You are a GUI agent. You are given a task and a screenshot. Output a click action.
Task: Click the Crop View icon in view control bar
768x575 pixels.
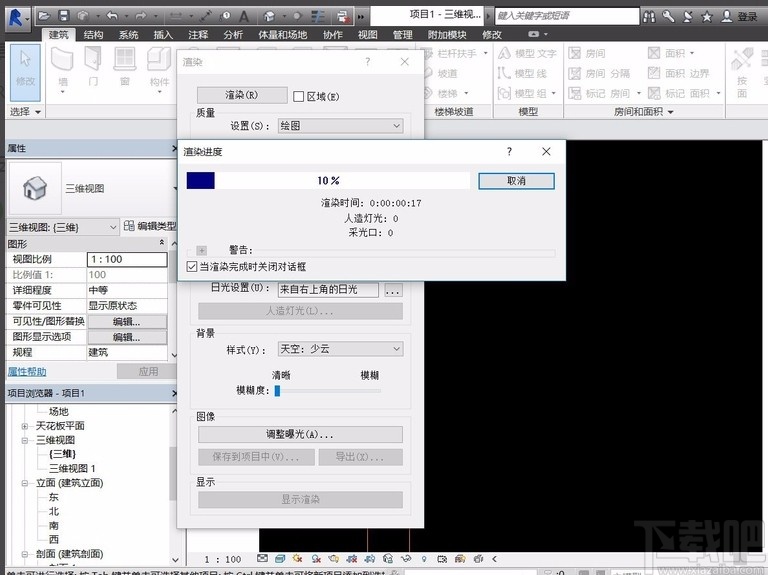pos(352,558)
